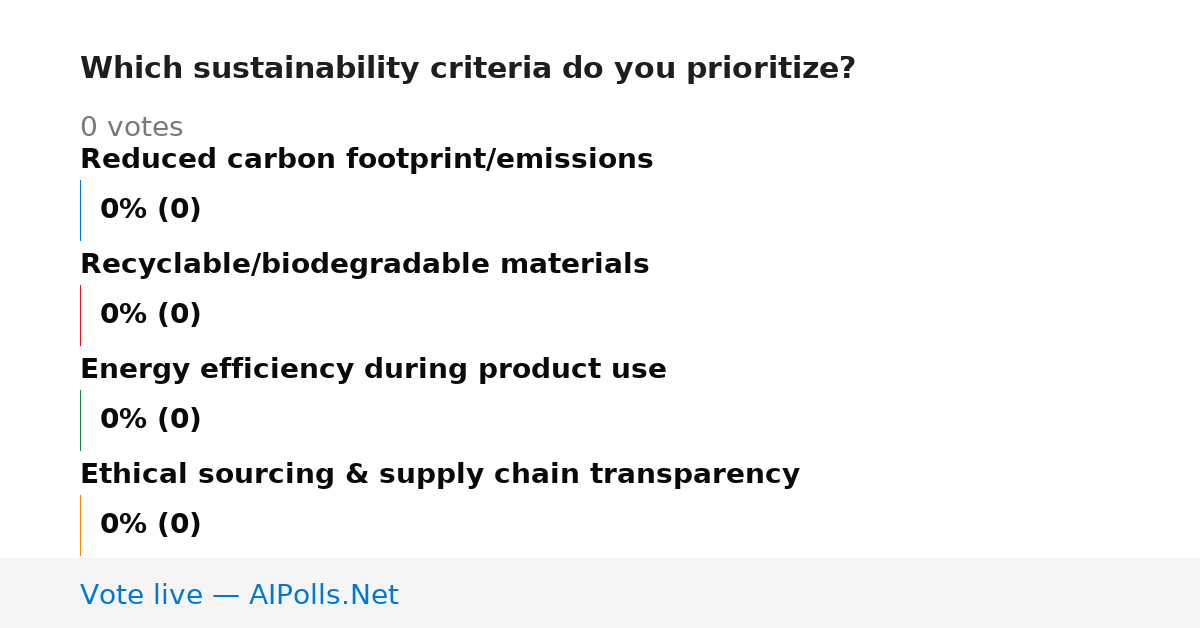Viewport: 1200px width, 628px height.
Task: Click 'AIPolls.Net' in the footer
Action: tap(323, 596)
